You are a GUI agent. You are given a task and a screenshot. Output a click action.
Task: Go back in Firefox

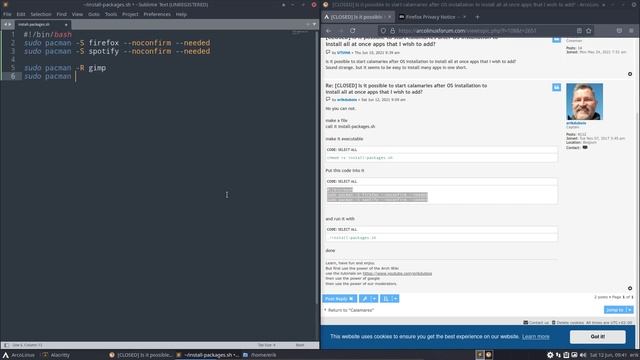coord(329,31)
